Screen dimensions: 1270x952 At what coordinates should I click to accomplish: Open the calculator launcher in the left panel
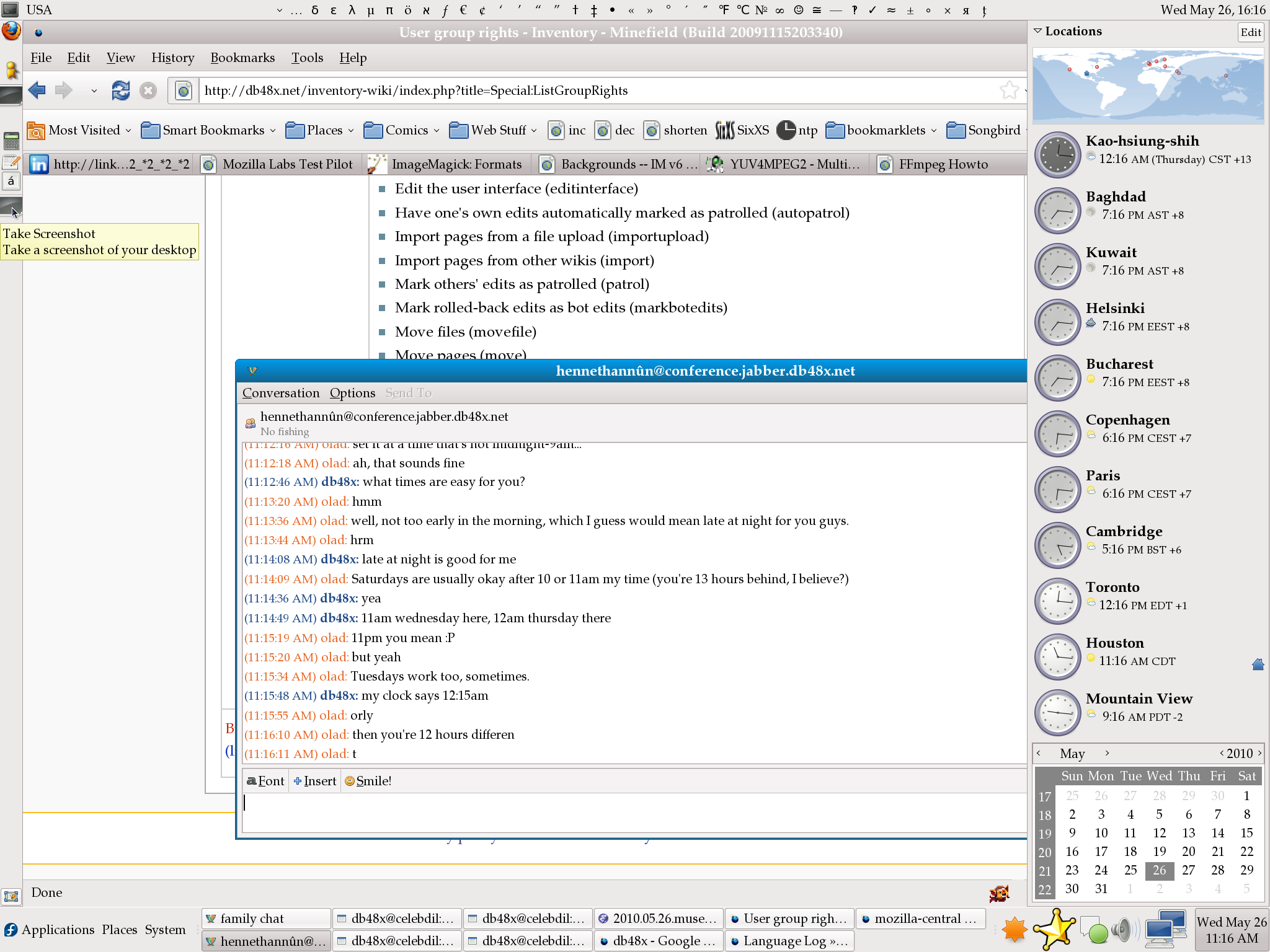[11, 140]
